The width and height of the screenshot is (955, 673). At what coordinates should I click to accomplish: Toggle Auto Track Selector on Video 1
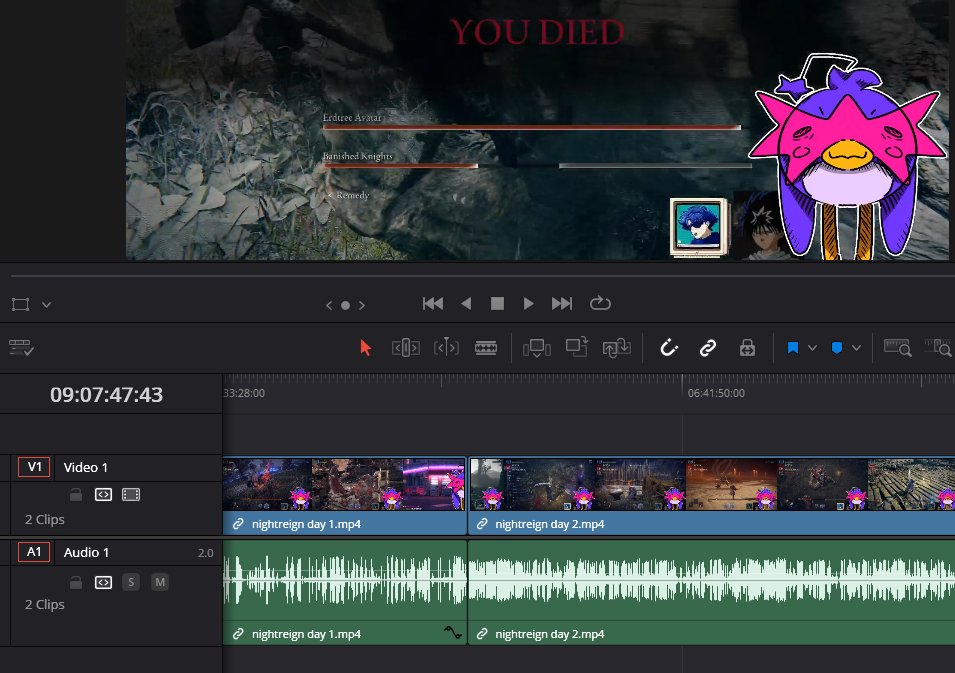[104, 495]
